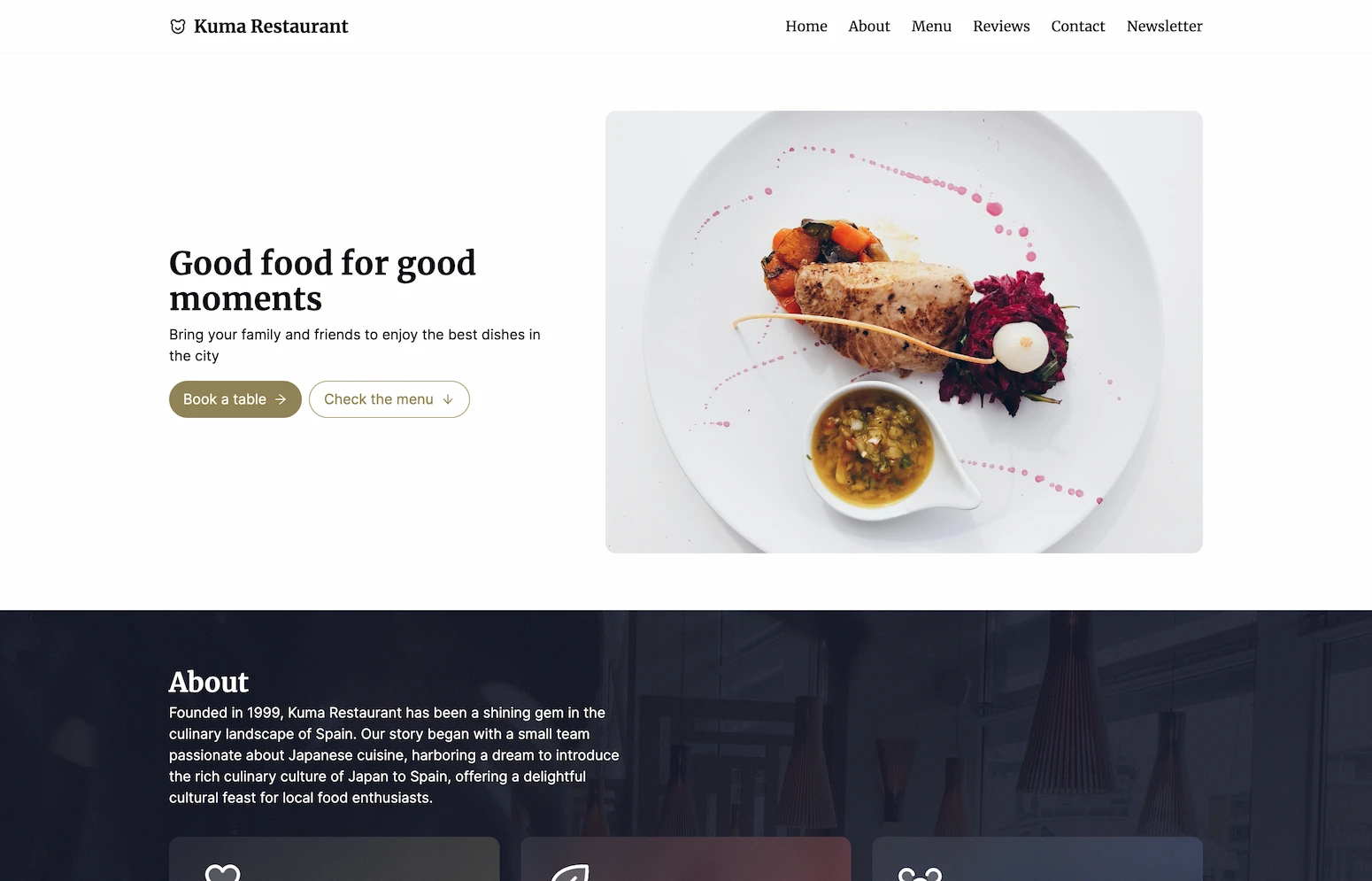The image size is (1372, 881).
Task: Click the Good food for good moments heading
Action: click(322, 281)
